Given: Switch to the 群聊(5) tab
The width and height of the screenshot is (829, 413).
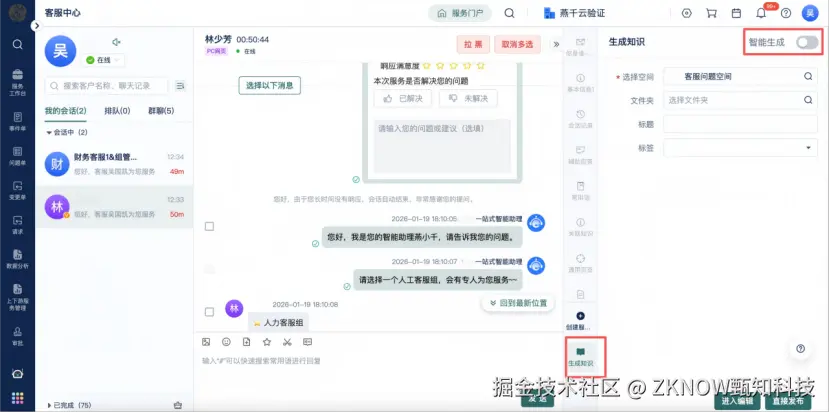Looking at the screenshot, I should coord(161,111).
